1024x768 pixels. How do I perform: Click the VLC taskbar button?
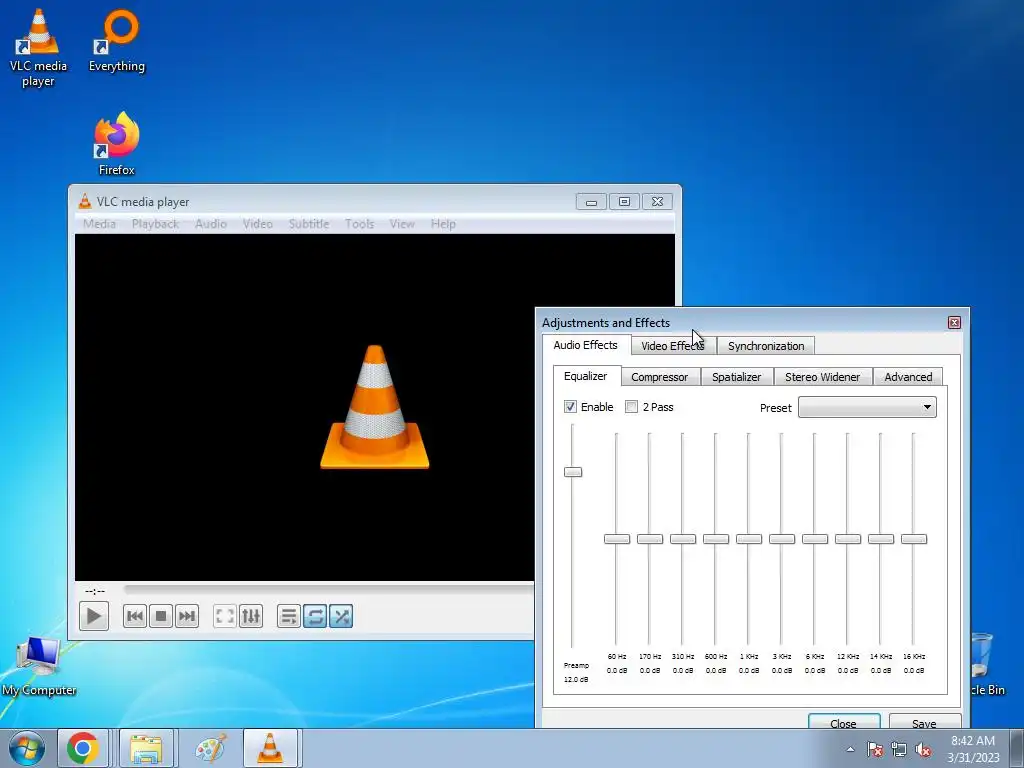click(x=270, y=748)
